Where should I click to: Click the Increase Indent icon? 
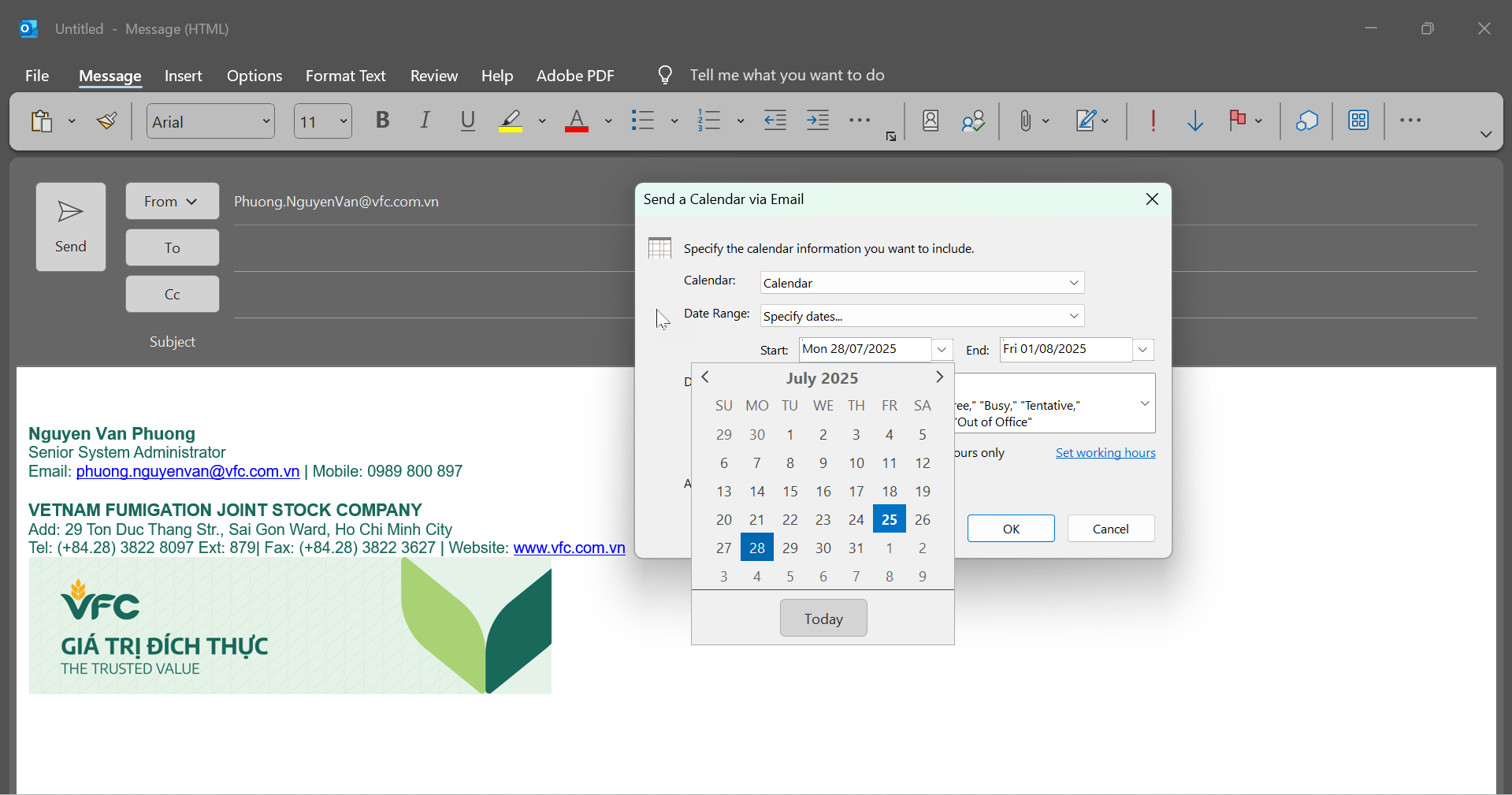click(x=818, y=121)
